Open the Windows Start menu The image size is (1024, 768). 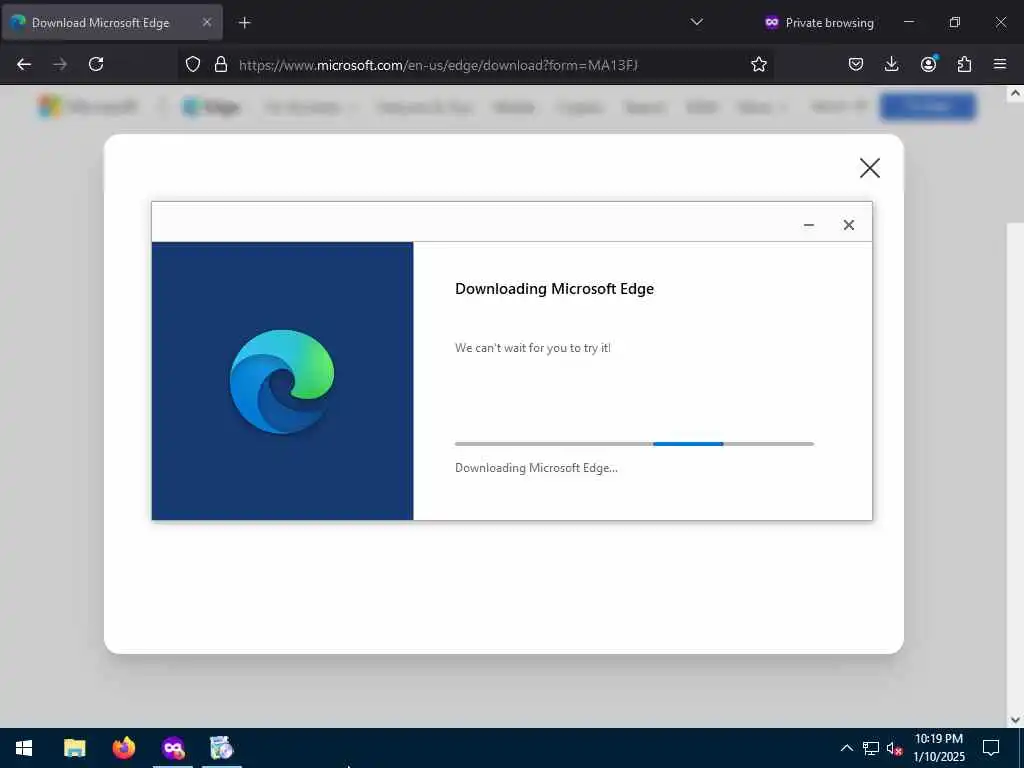[24, 748]
